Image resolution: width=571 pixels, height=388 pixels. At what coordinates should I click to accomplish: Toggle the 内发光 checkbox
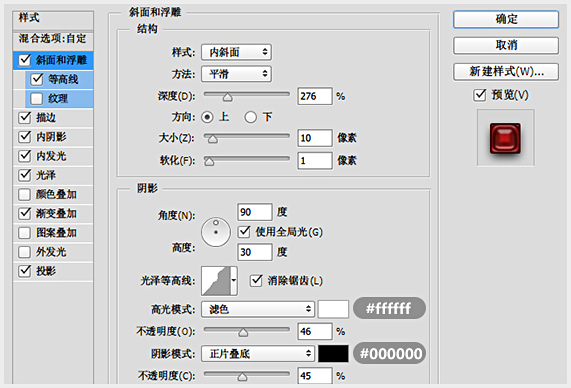(24, 156)
